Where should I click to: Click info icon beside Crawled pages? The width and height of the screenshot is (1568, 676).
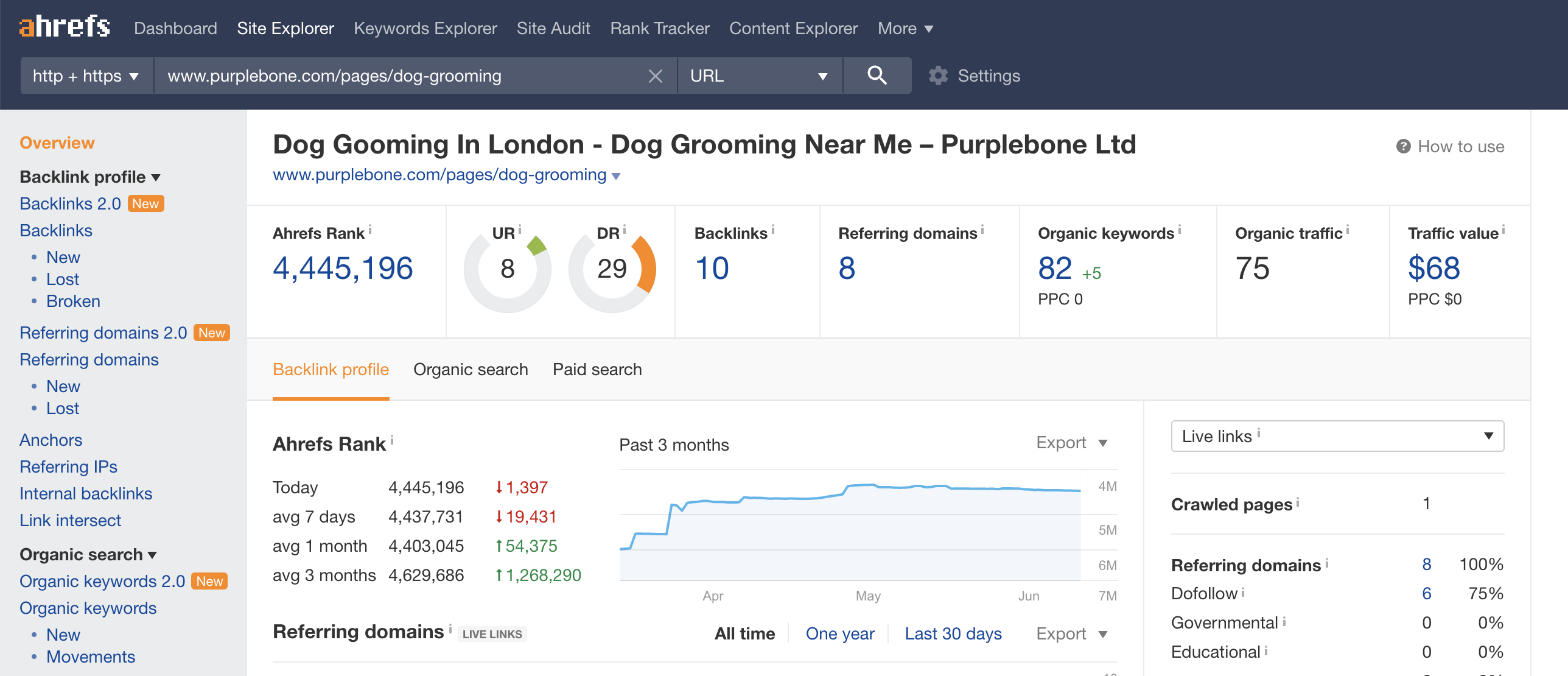coord(1298,502)
